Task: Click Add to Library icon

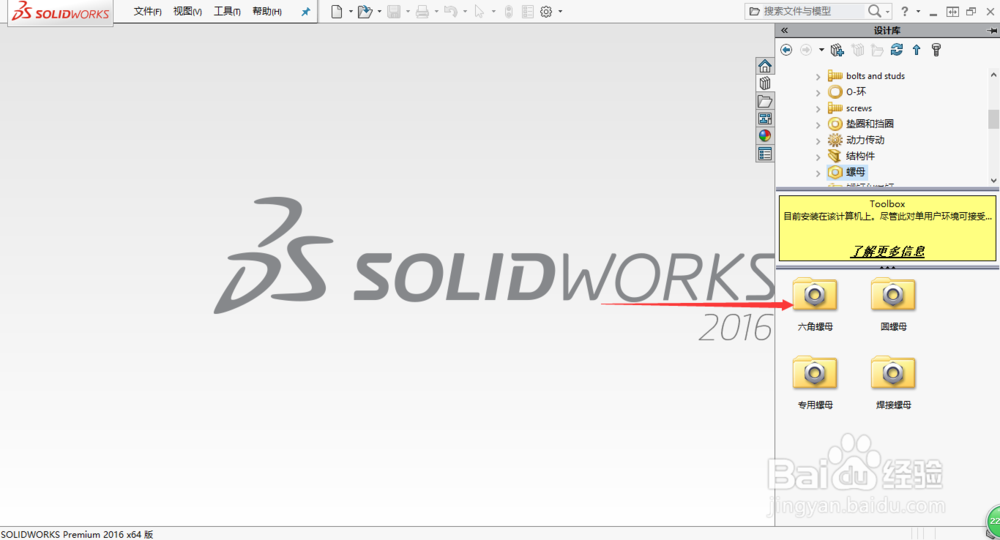Action: pos(837,50)
